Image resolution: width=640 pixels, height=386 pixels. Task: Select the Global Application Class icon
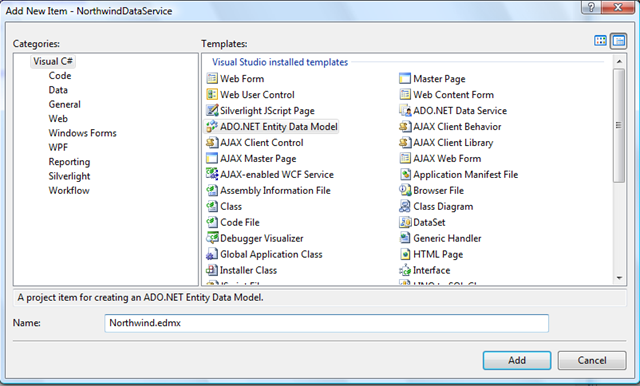212,254
